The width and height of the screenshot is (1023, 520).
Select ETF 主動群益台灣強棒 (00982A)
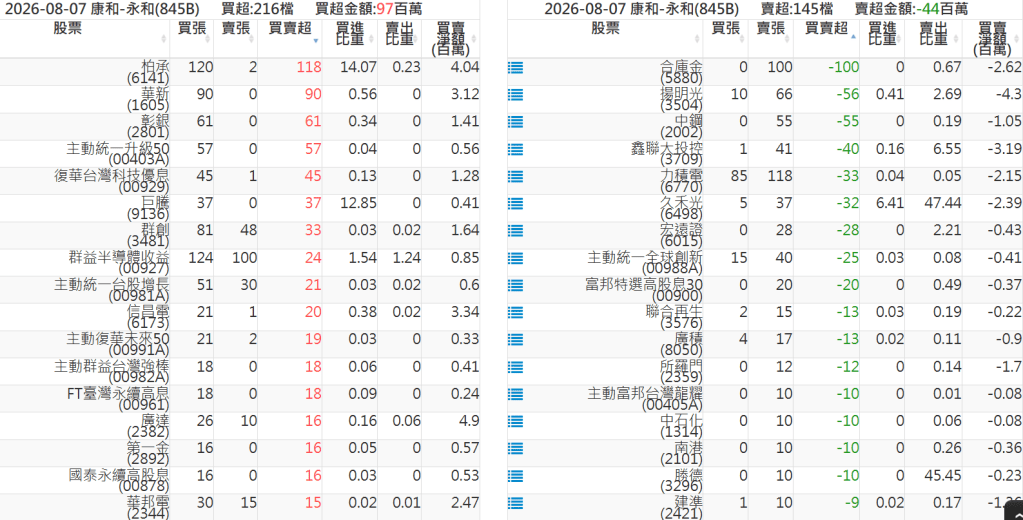click(112, 372)
